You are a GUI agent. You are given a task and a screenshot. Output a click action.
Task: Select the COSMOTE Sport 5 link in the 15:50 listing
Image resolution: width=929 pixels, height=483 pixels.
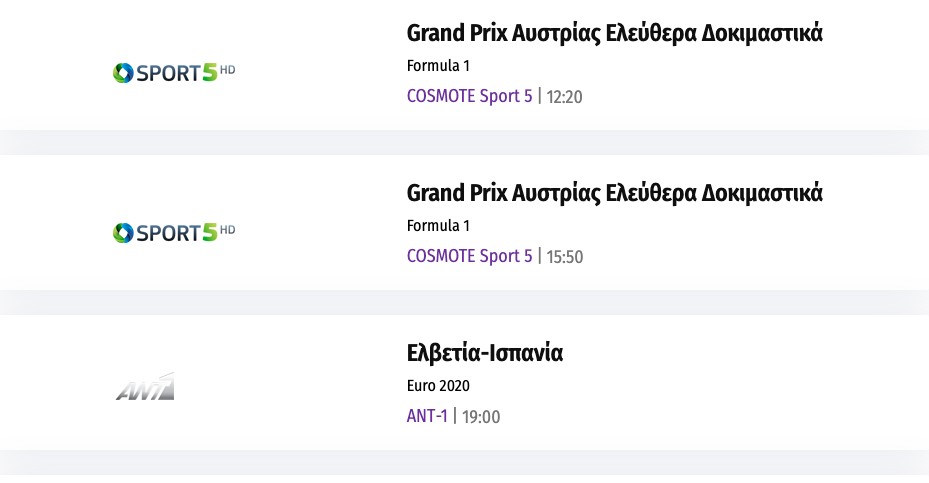[x=469, y=256]
